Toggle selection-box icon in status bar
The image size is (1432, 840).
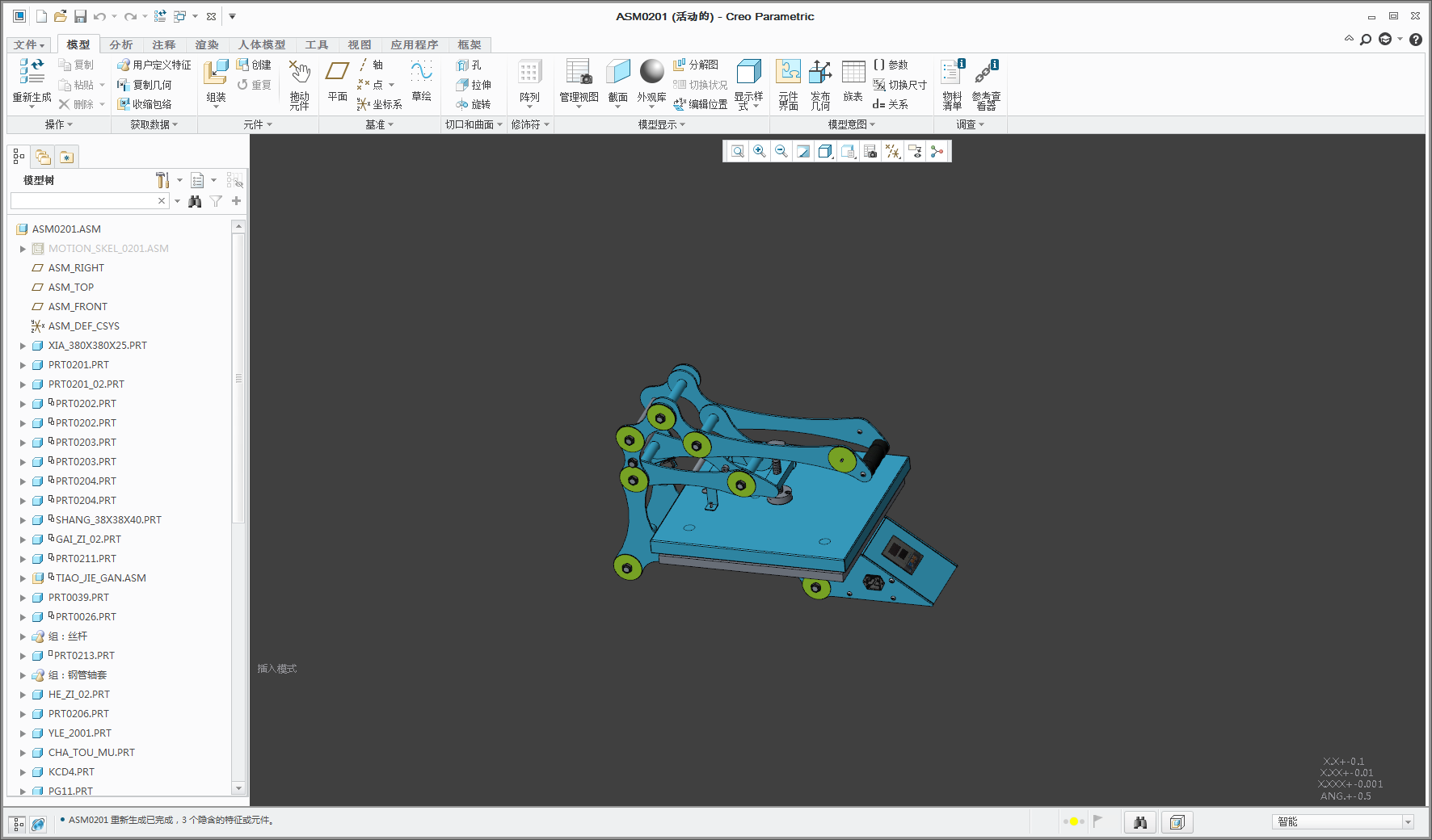1177,822
